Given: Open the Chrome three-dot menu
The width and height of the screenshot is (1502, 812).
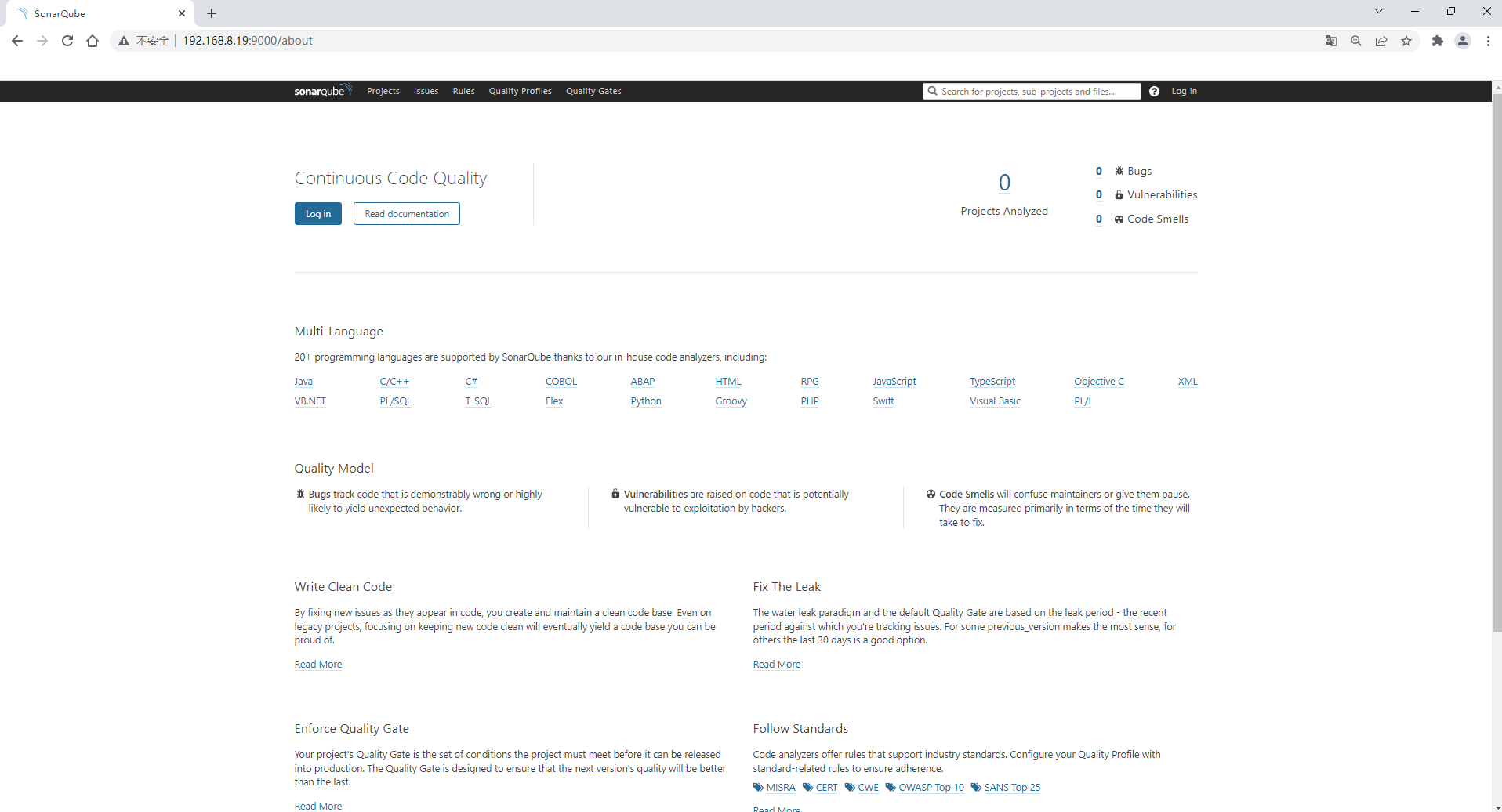Looking at the screenshot, I should point(1488,41).
